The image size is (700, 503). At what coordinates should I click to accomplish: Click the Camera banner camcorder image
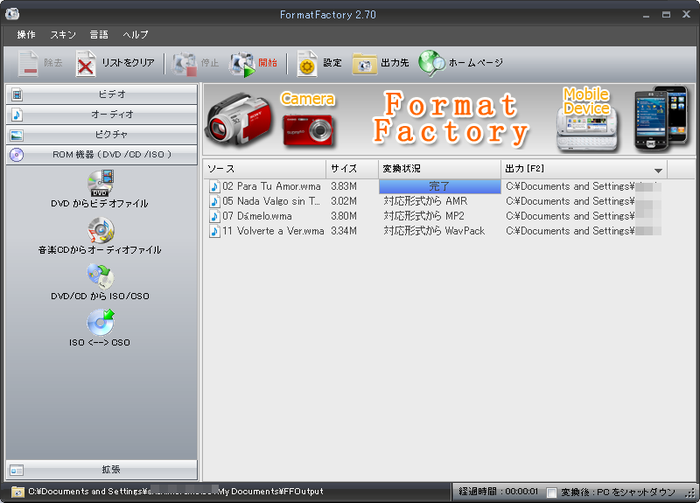tap(238, 118)
